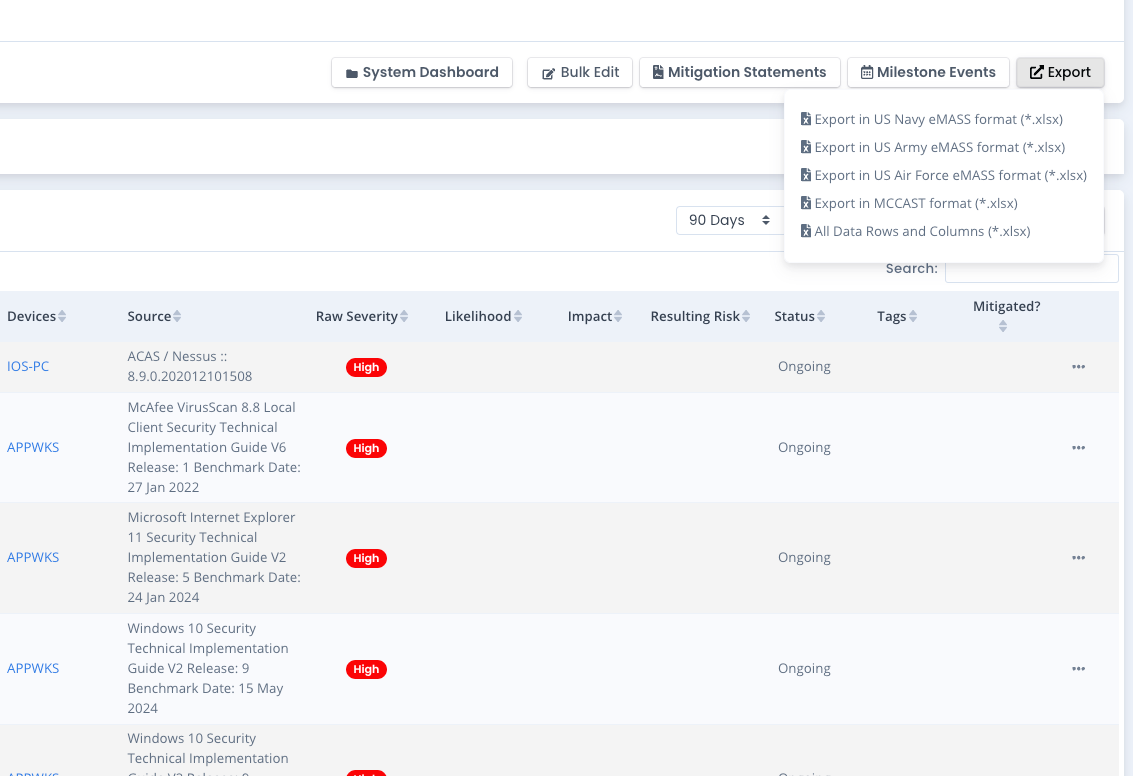Open row actions menu for IOS-PC

pyautogui.click(x=1078, y=367)
